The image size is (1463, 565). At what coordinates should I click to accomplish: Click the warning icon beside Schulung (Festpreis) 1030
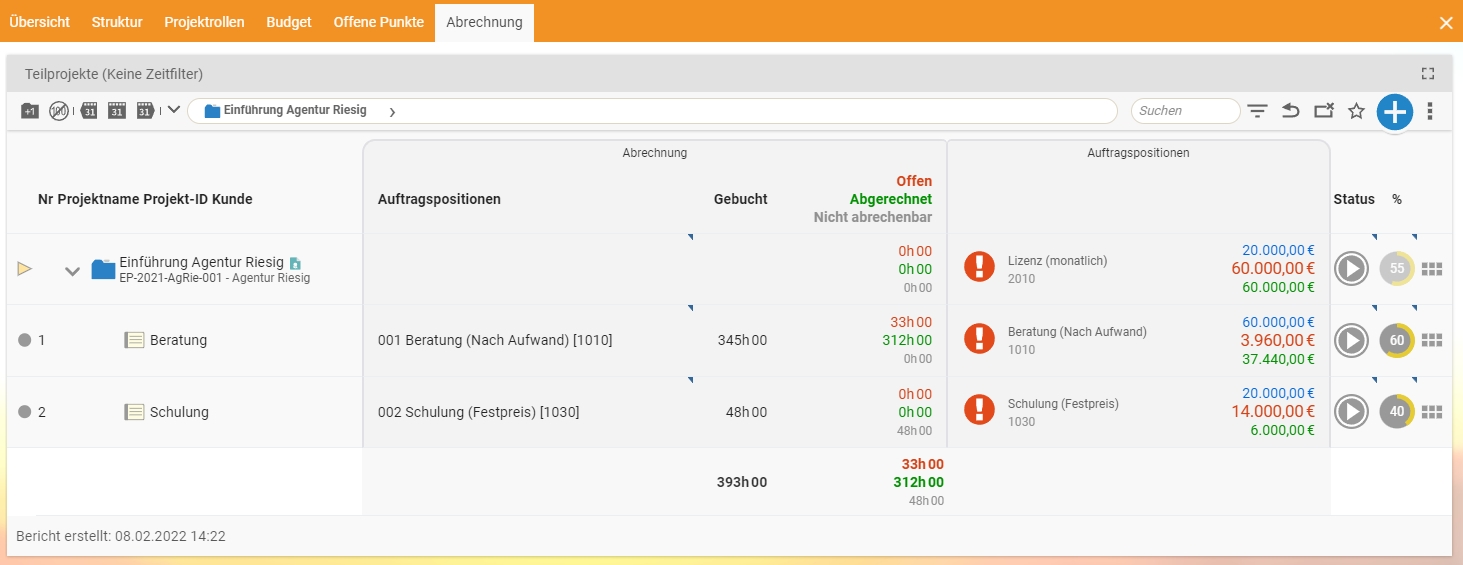[980, 410]
